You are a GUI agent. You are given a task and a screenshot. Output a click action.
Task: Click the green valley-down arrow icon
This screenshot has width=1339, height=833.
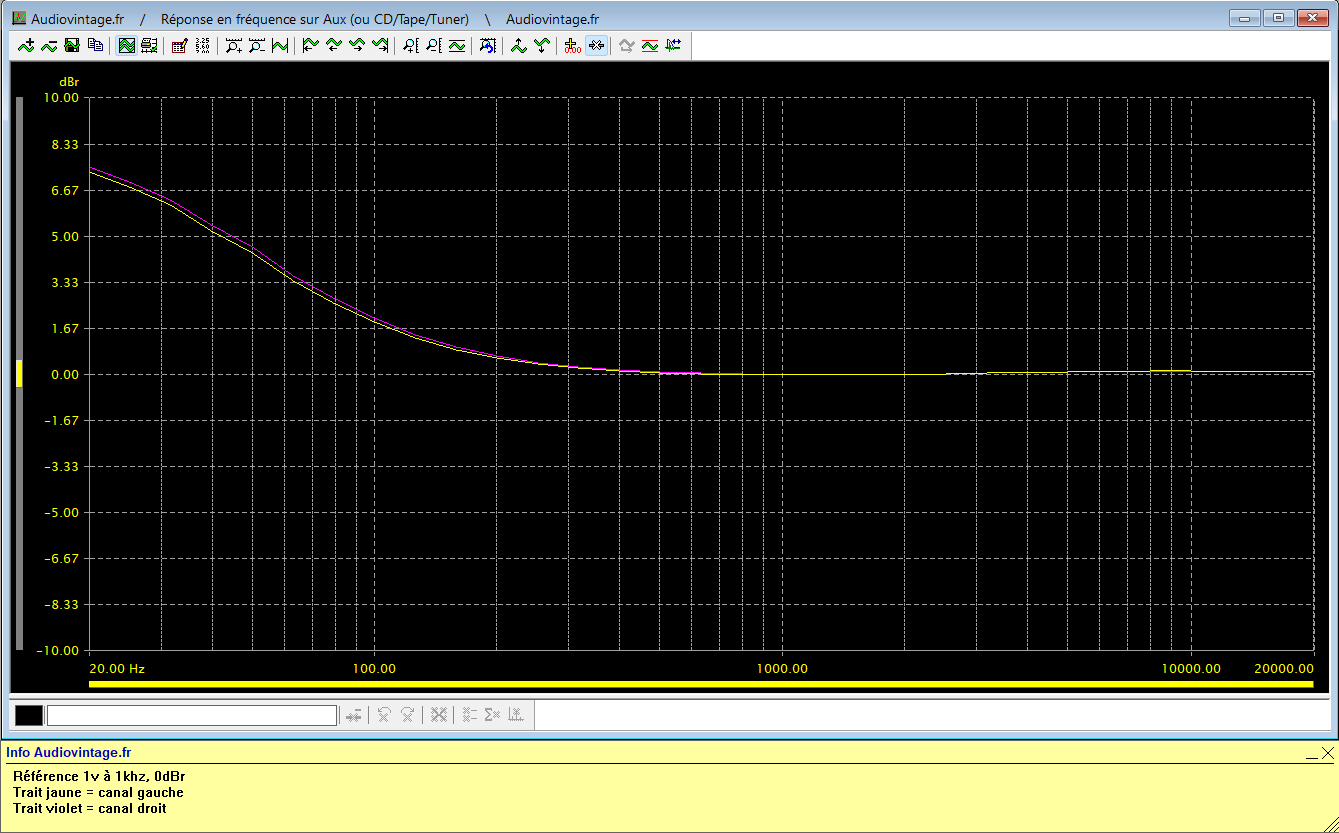[x=541, y=45]
